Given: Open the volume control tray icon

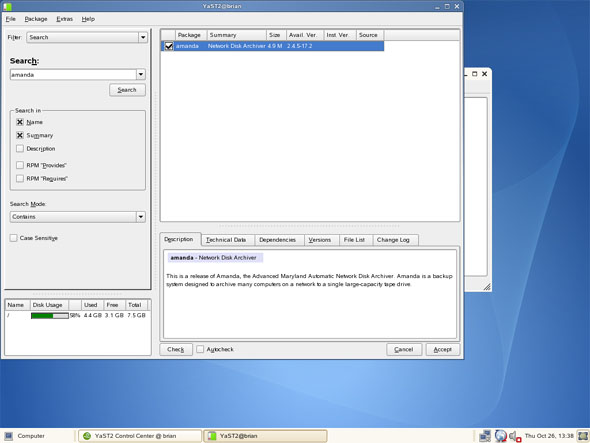Looking at the screenshot, I should 515,436.
